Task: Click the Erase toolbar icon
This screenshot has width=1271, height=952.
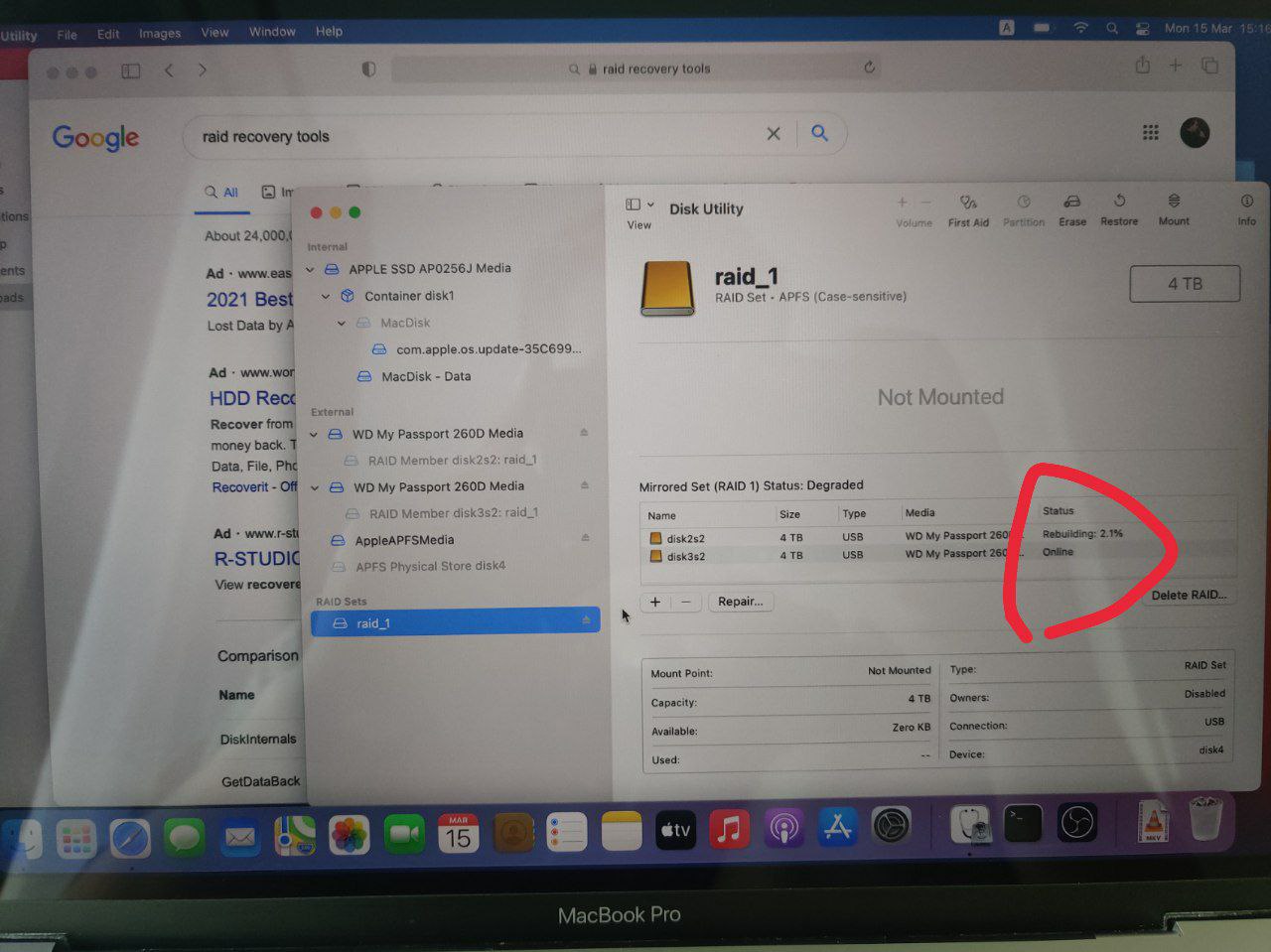Action: [1071, 202]
